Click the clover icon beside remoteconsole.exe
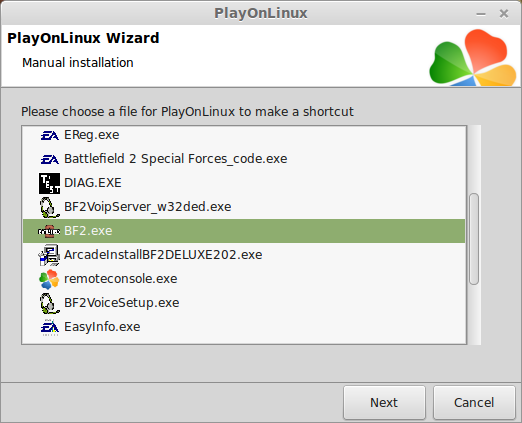522x423 pixels. click(49, 279)
